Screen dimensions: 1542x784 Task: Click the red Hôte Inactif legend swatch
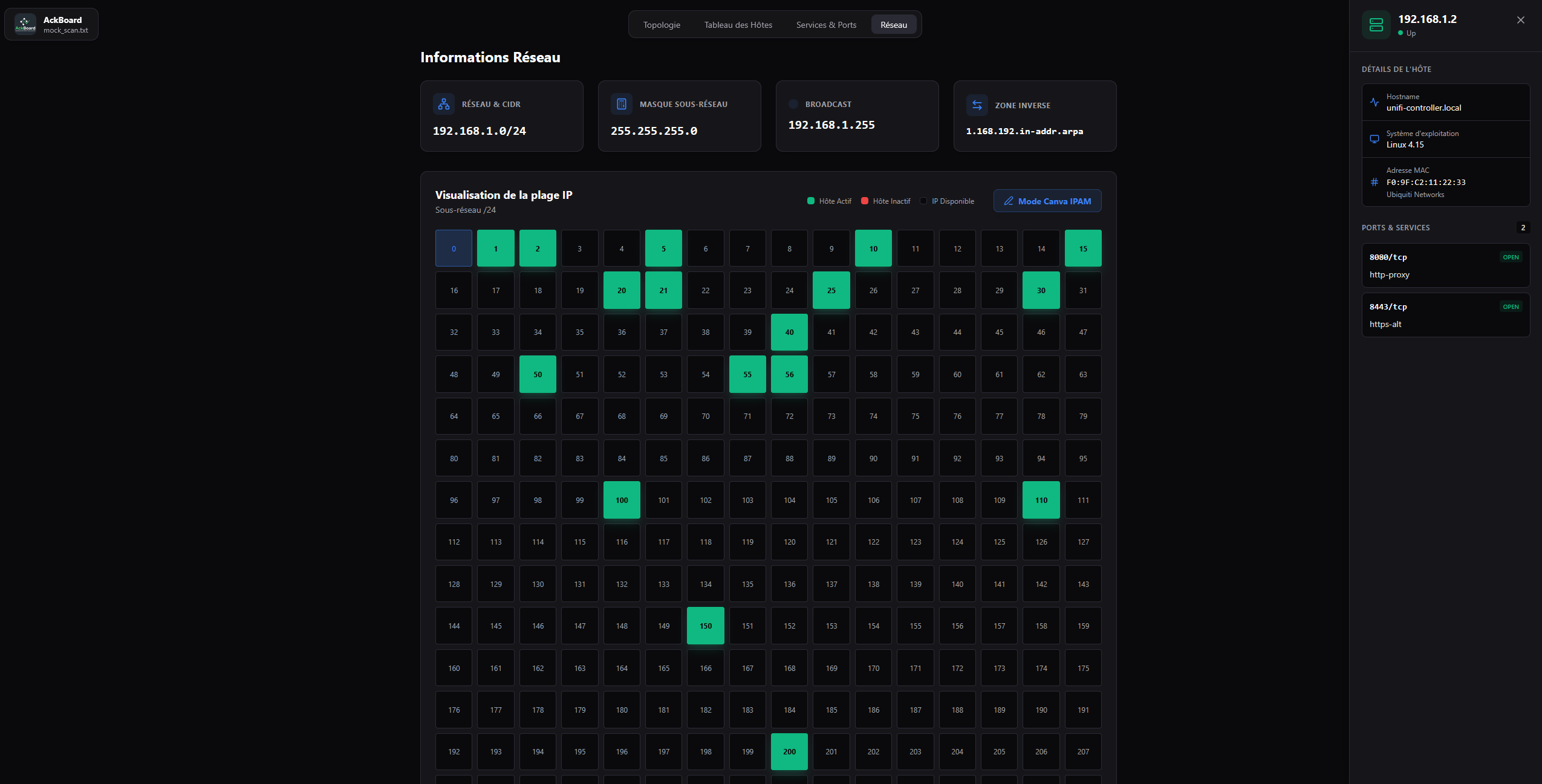coord(865,201)
